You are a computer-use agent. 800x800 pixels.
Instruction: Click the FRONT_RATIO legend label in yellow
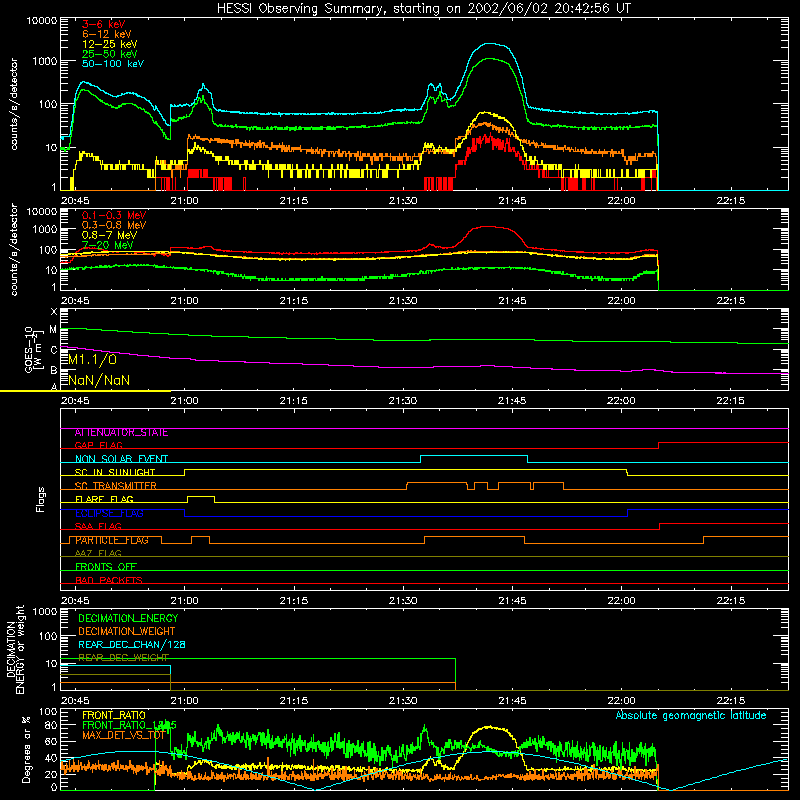114,715
